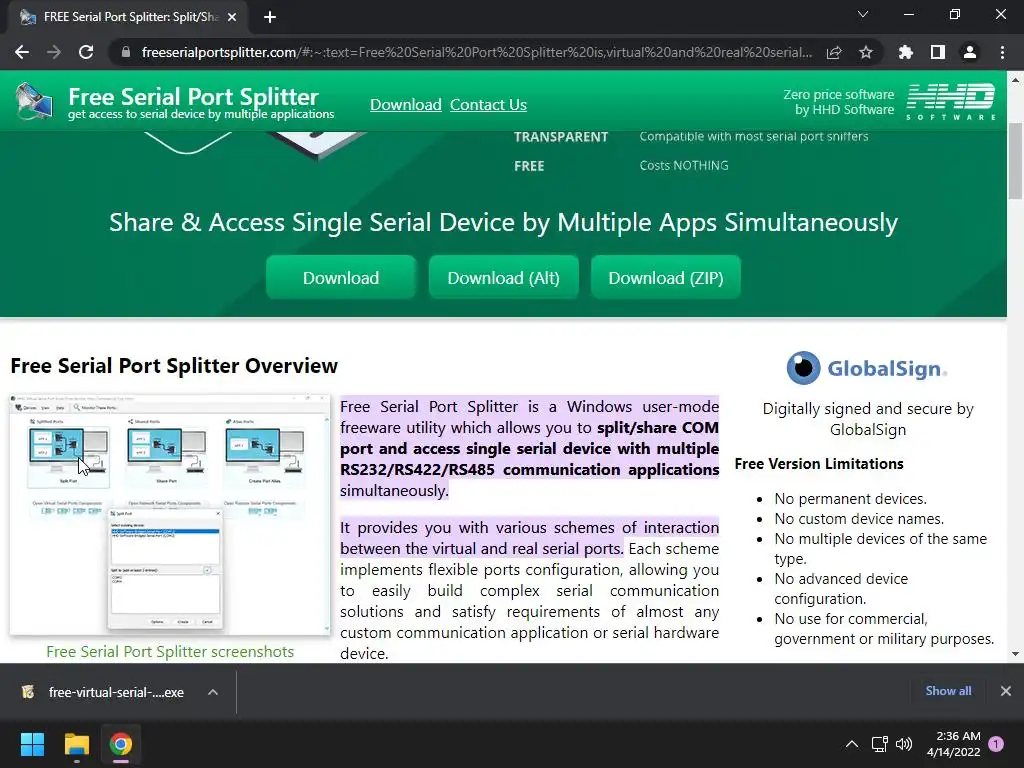Click the 'Free Serial Port Splitter Overview' heading
The image size is (1024, 768).
coord(174,366)
